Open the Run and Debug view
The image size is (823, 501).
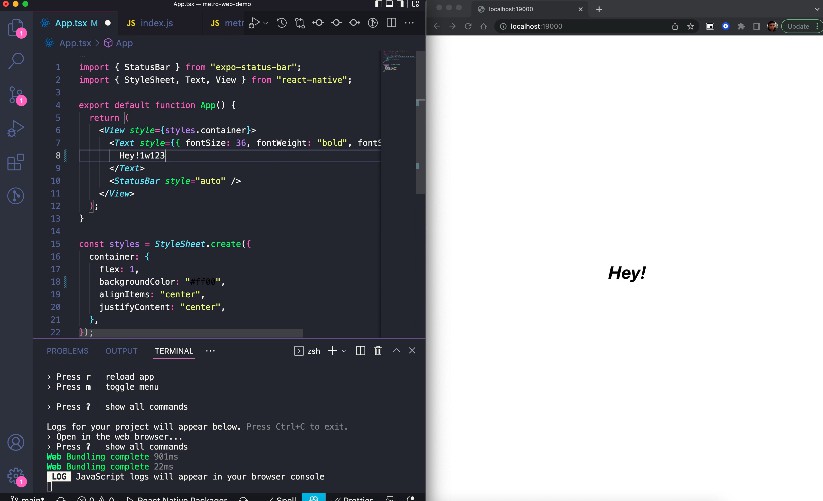16,128
